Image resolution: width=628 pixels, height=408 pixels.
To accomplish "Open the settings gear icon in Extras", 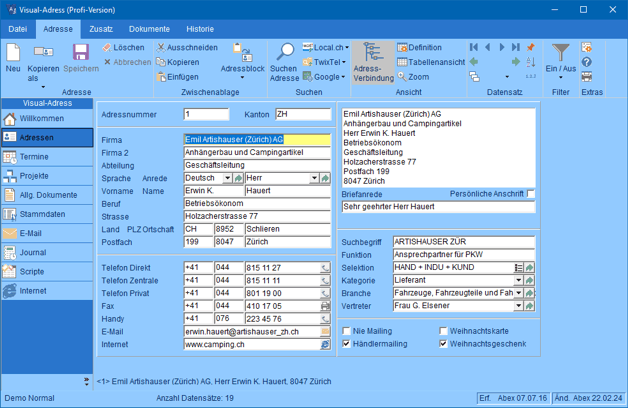I will 587,47.
